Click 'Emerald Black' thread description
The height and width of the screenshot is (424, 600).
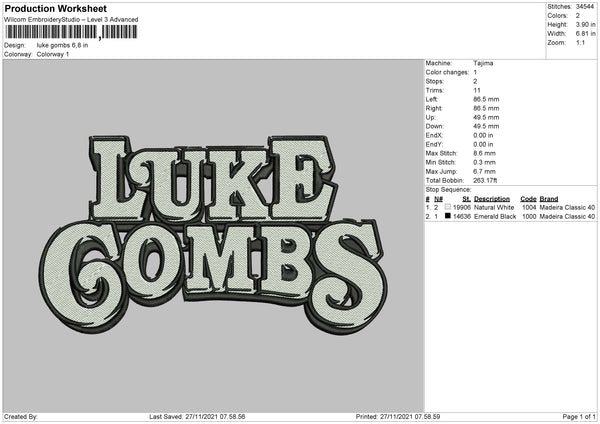(495, 217)
